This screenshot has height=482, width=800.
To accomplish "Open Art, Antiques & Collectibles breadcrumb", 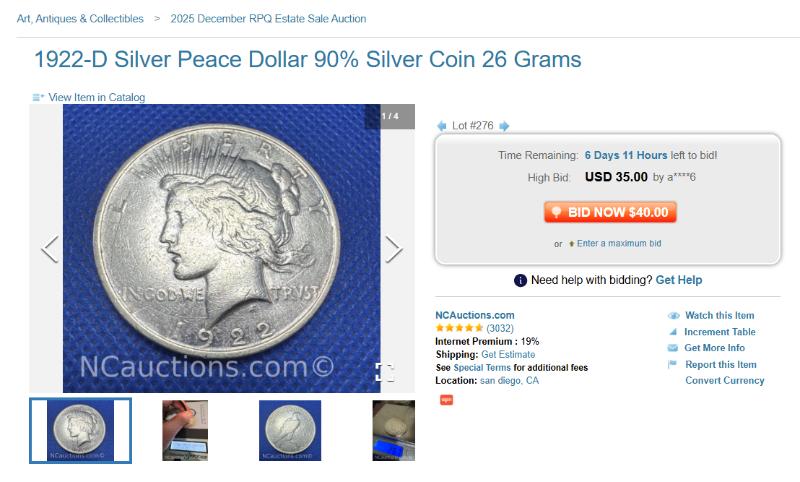I will [80, 19].
